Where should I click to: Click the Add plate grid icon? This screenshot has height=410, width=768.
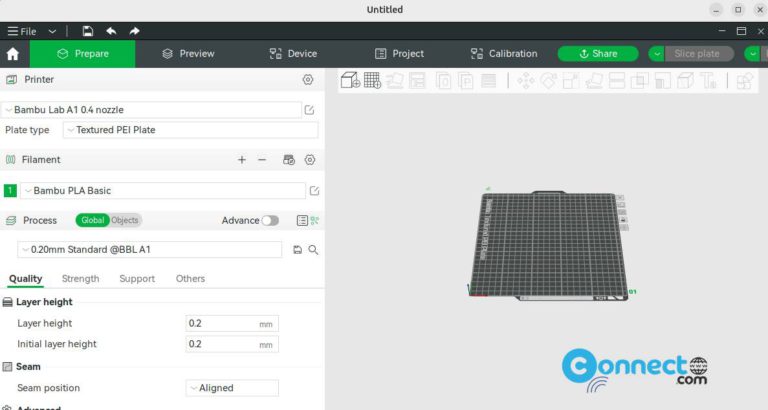click(x=372, y=80)
